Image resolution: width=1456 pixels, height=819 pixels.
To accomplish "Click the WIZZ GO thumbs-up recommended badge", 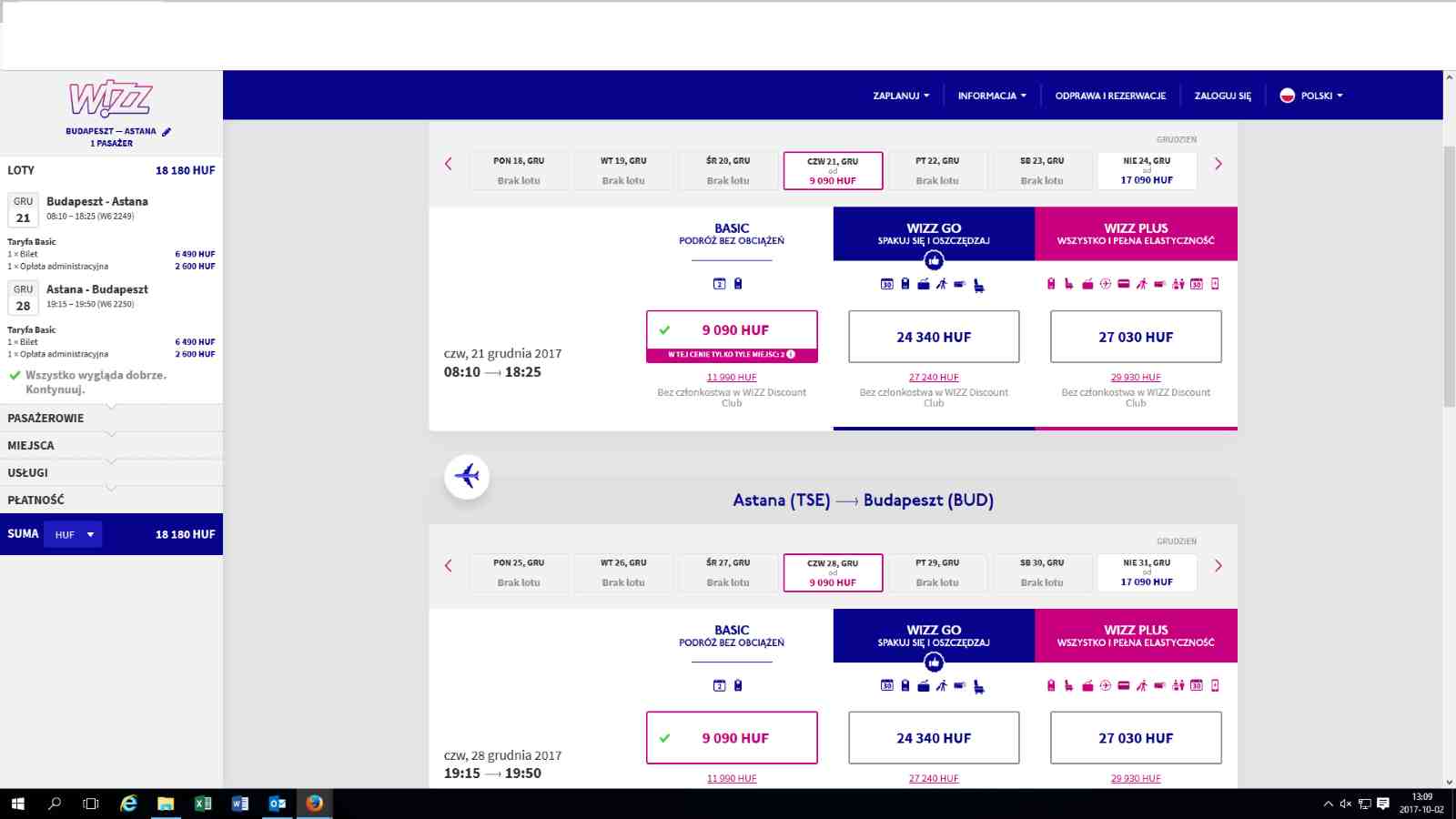I will tap(934, 261).
